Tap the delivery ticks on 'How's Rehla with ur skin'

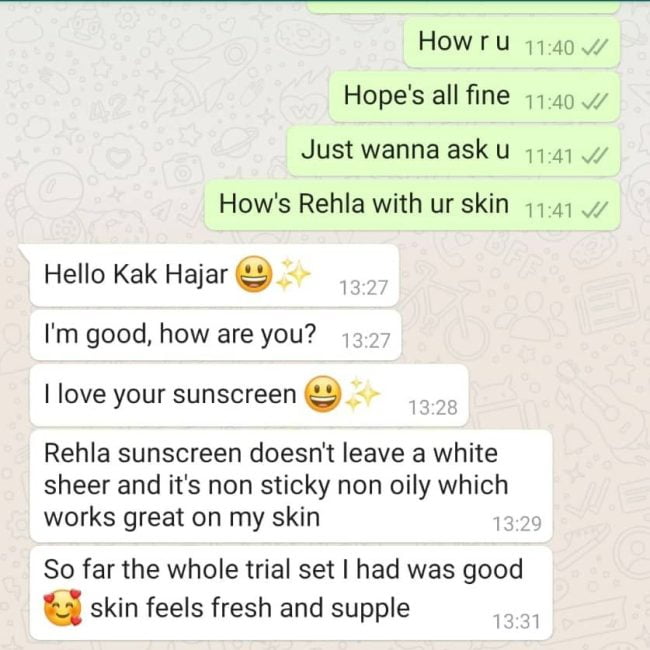point(595,211)
